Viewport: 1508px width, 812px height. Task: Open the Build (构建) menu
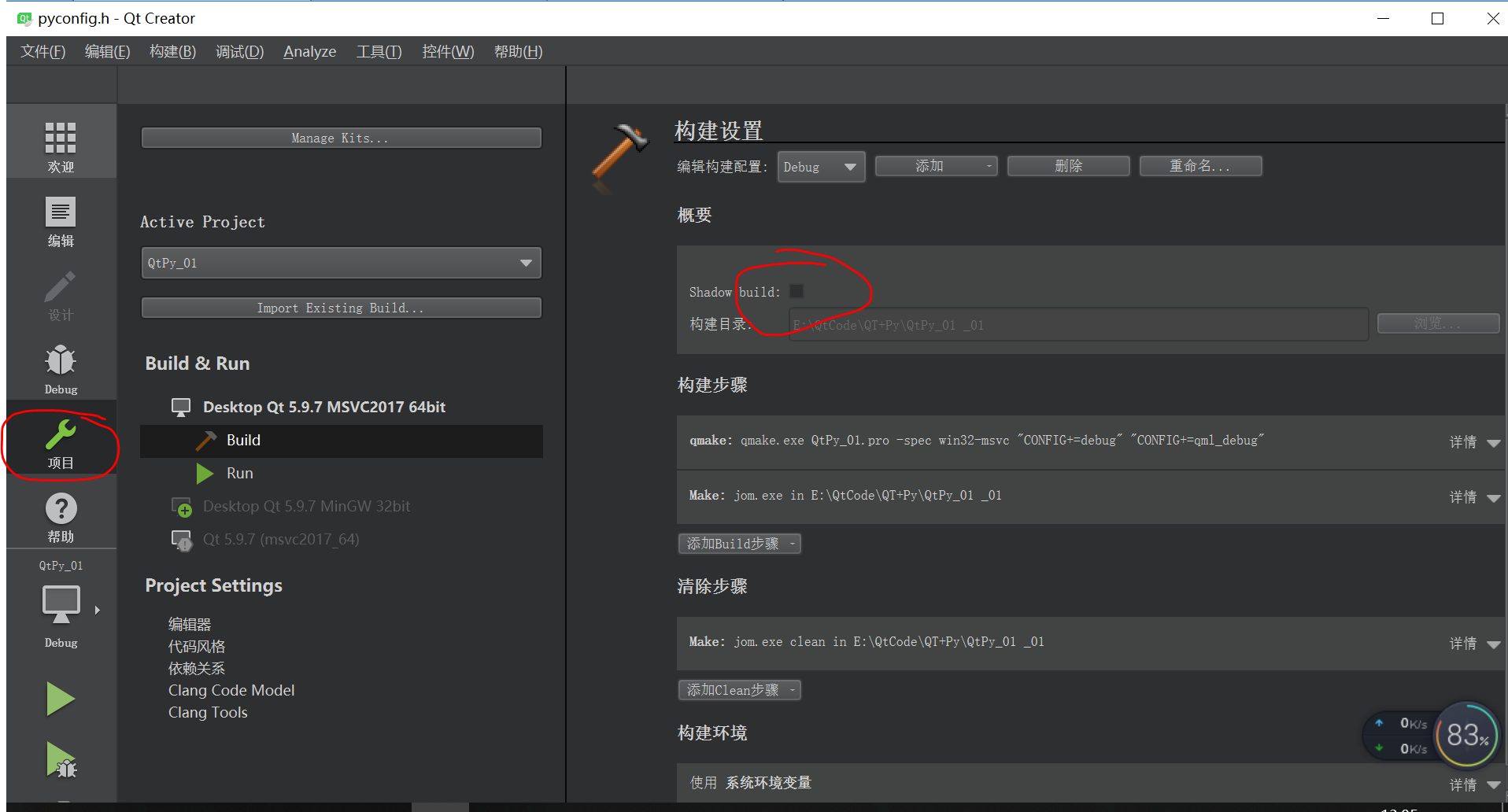point(172,52)
